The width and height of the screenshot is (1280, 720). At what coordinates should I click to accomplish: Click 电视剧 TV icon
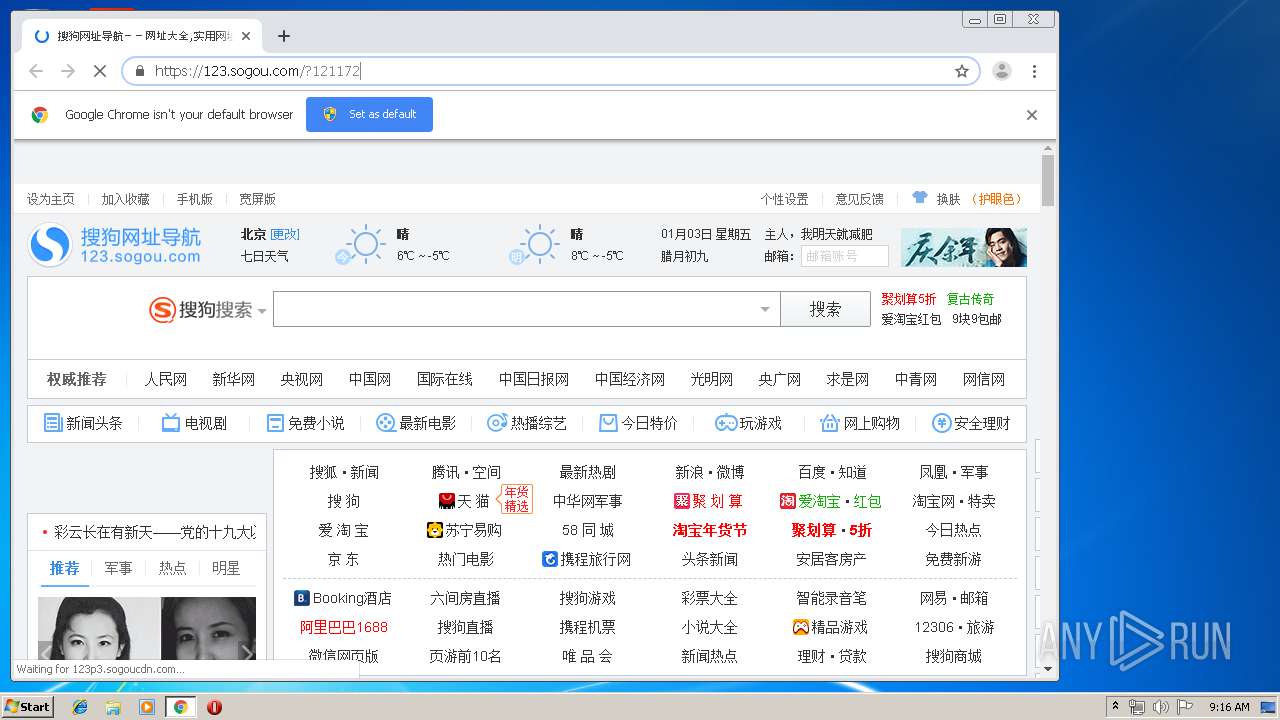tap(171, 423)
